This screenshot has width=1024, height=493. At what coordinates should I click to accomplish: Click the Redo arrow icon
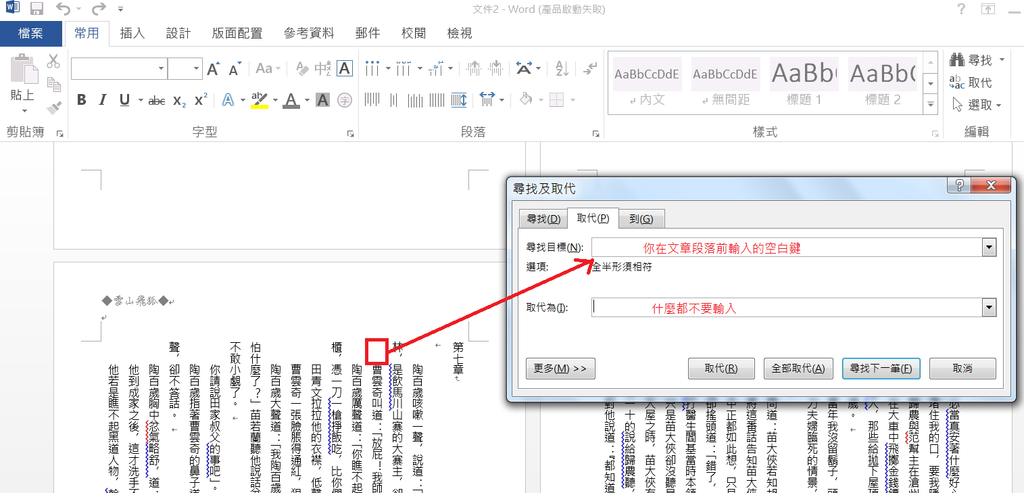(99, 9)
